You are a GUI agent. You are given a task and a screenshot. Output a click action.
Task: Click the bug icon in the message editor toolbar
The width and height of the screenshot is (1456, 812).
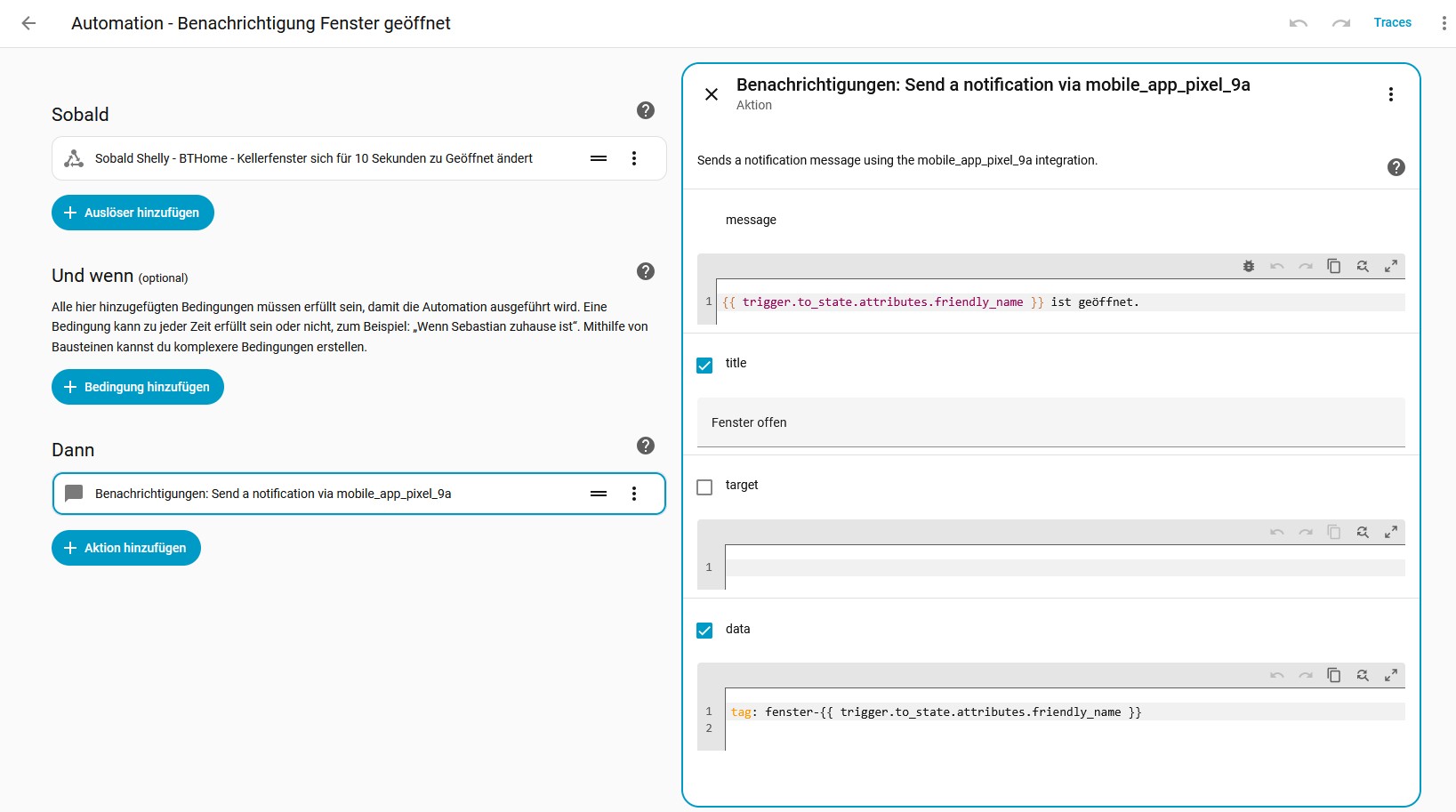coord(1249,266)
